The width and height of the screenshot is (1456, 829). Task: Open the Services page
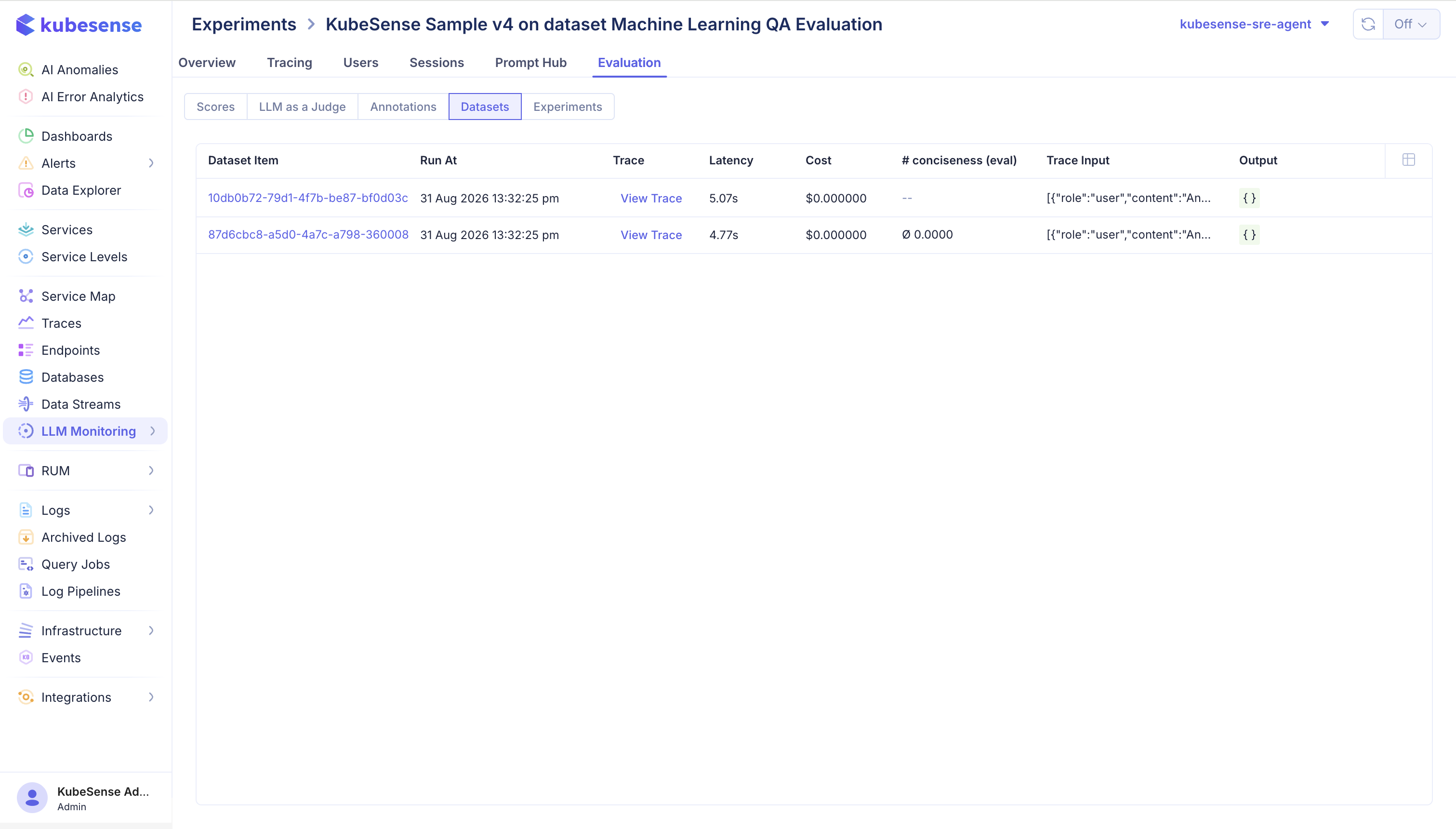[66, 229]
